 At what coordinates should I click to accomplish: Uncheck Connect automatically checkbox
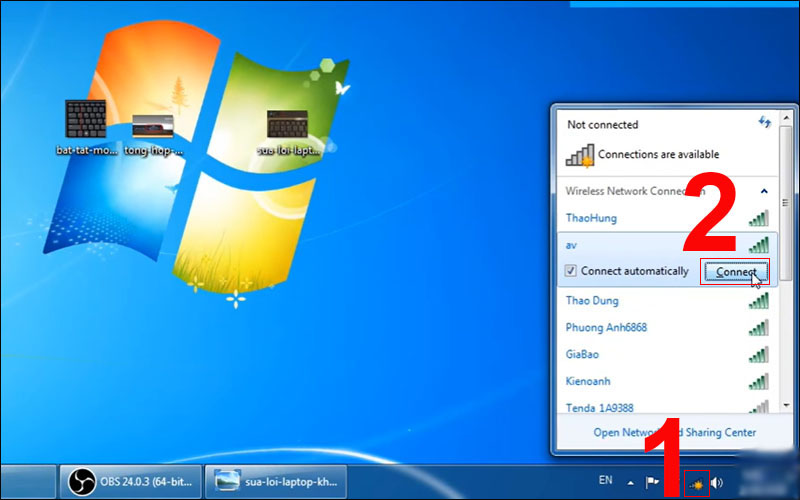(571, 271)
